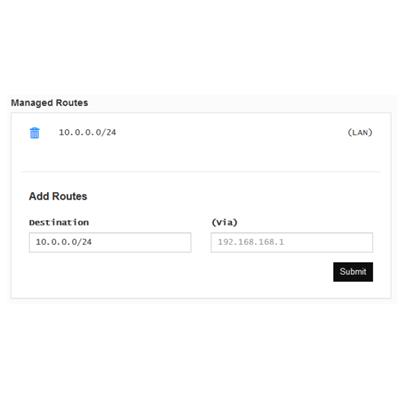
Task: Click the Via gateway input field
Action: coord(292,242)
